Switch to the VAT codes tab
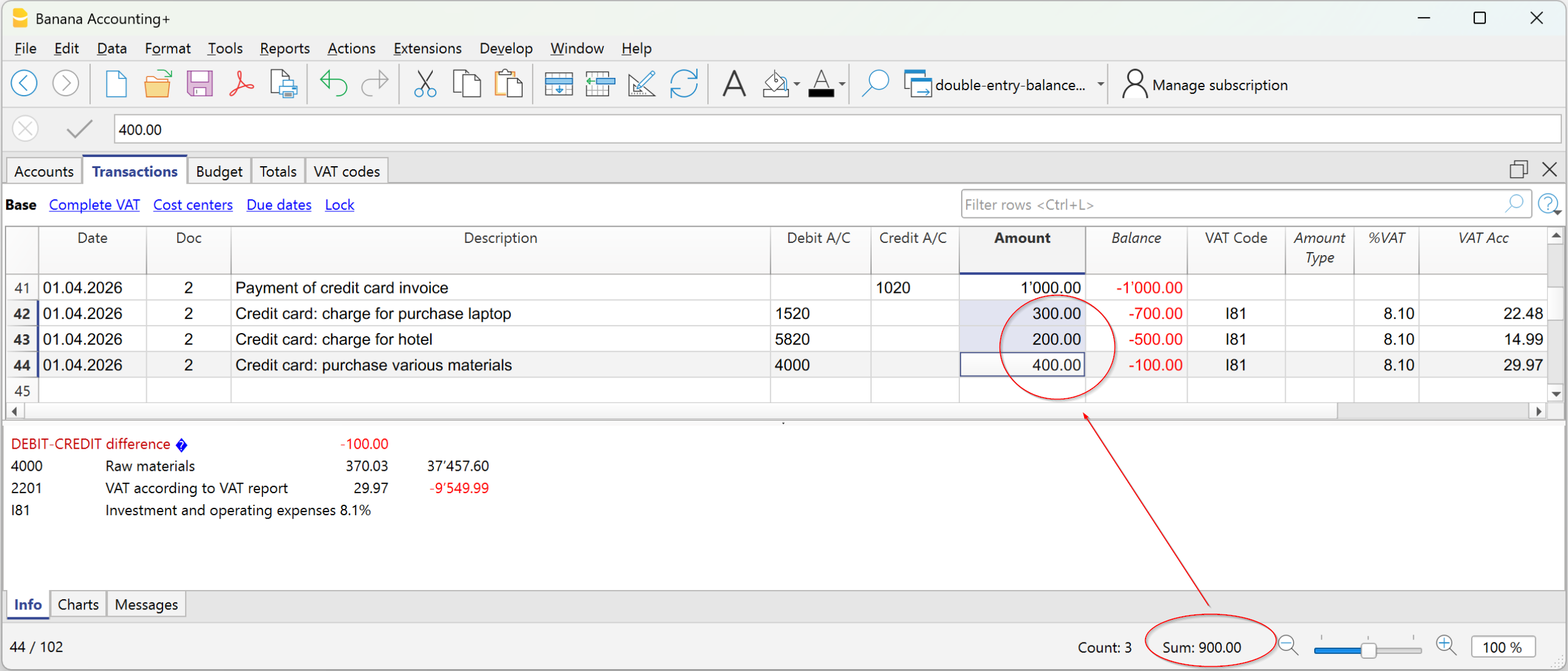Screen dimensions: 1568x671 [346, 172]
